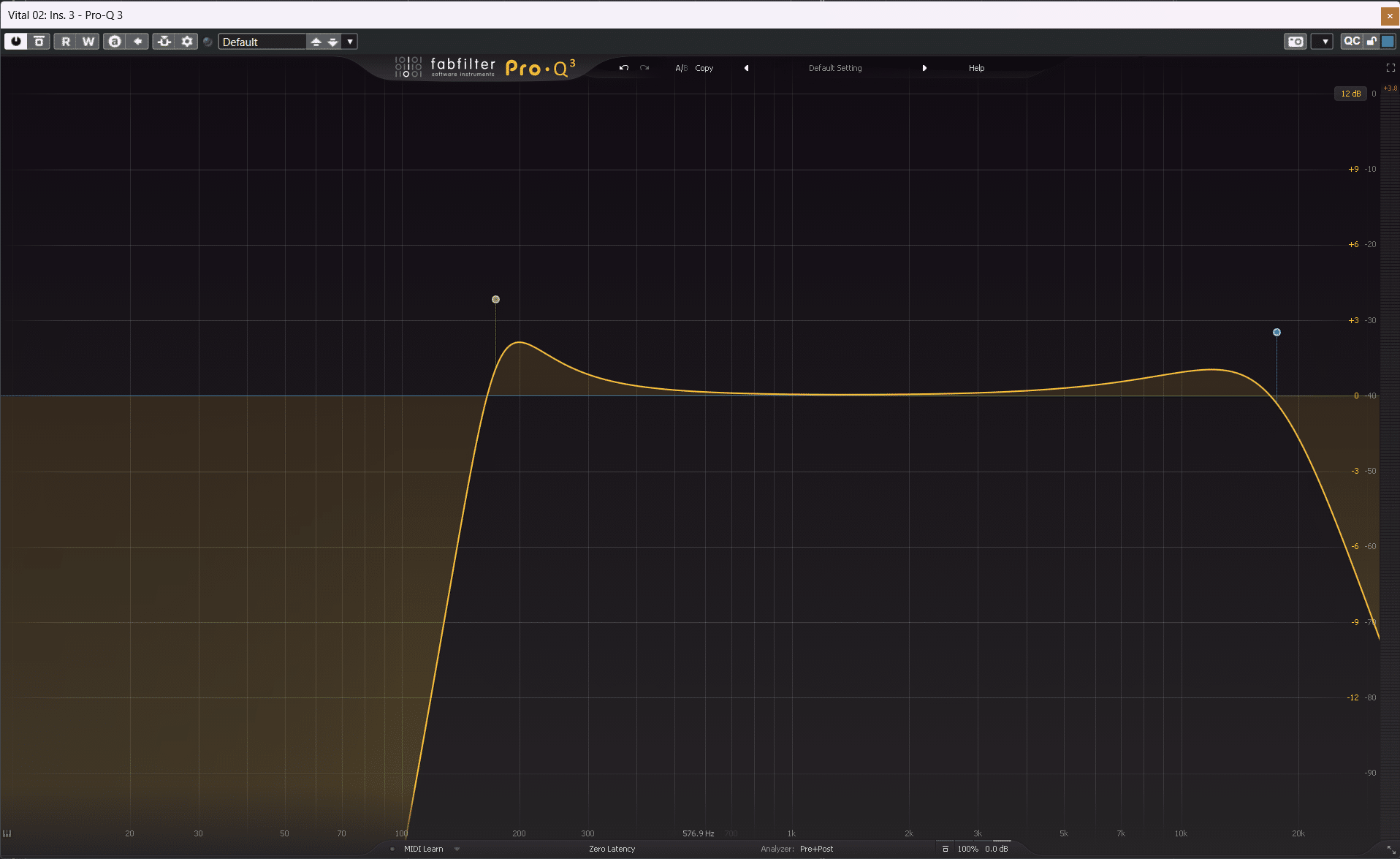Viewport: 1400px width, 859px height.
Task: Open the host plugin settings gear
Action: (187, 42)
